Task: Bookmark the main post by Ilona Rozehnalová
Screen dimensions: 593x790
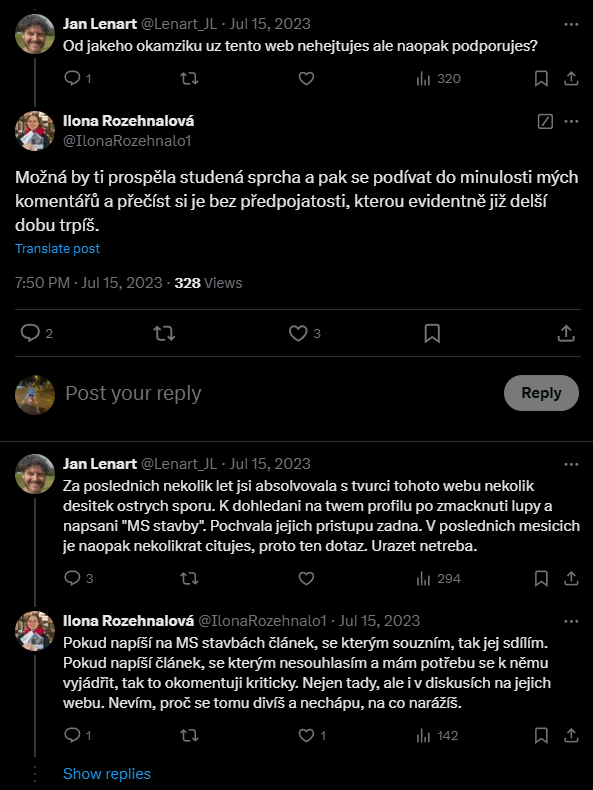Action: pos(432,333)
